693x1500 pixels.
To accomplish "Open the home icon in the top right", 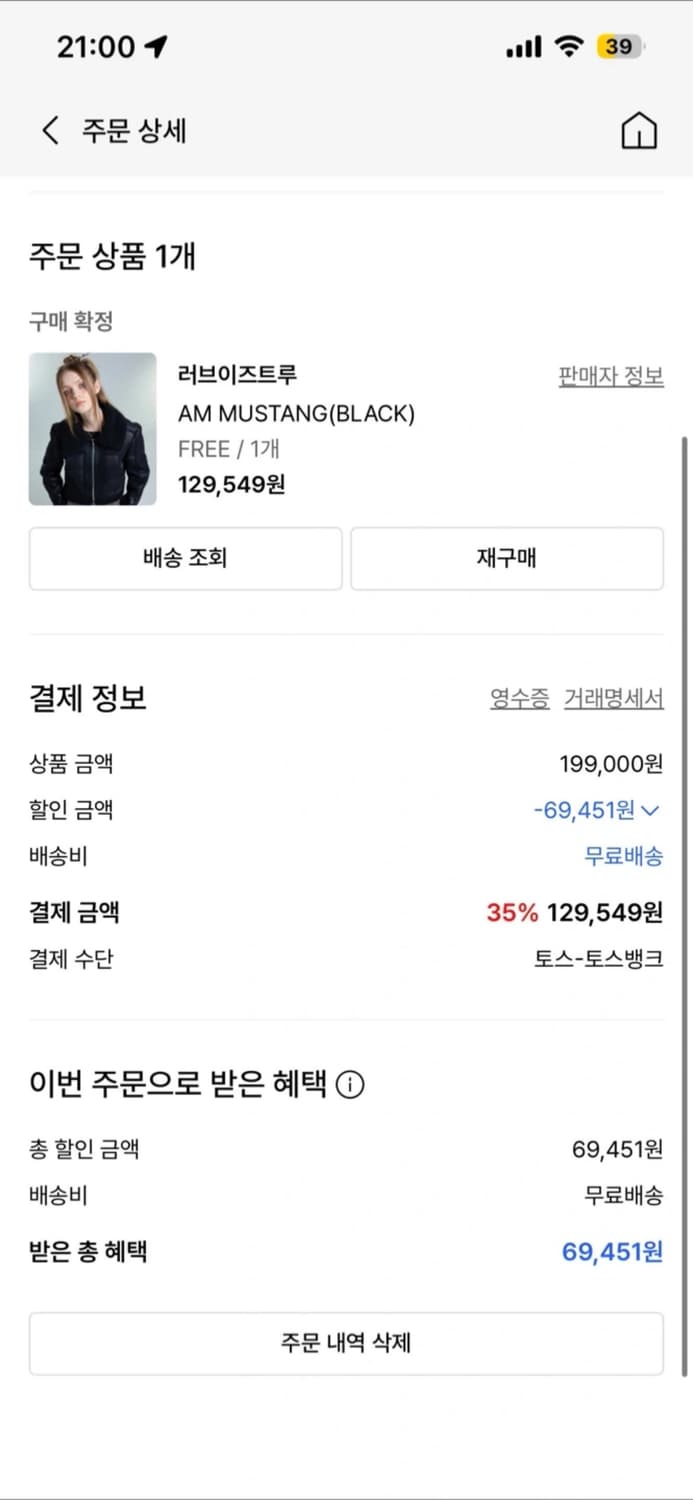I will pyautogui.click(x=640, y=130).
